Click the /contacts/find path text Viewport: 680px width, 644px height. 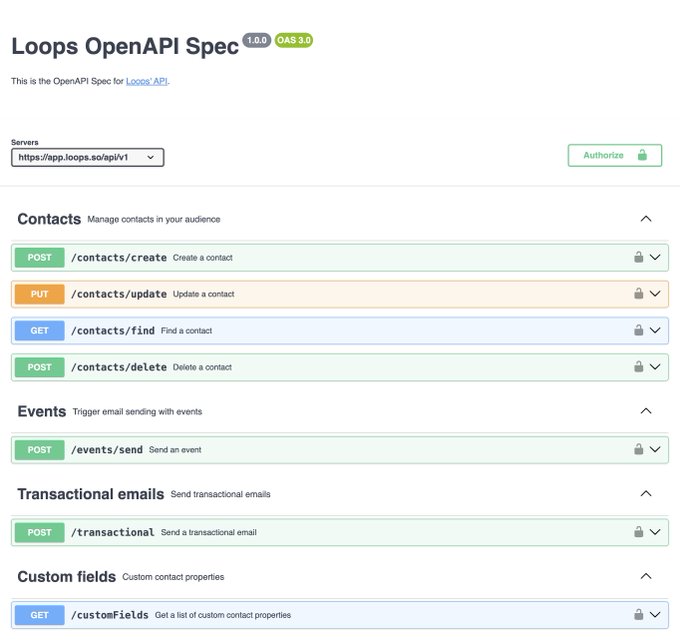point(113,330)
